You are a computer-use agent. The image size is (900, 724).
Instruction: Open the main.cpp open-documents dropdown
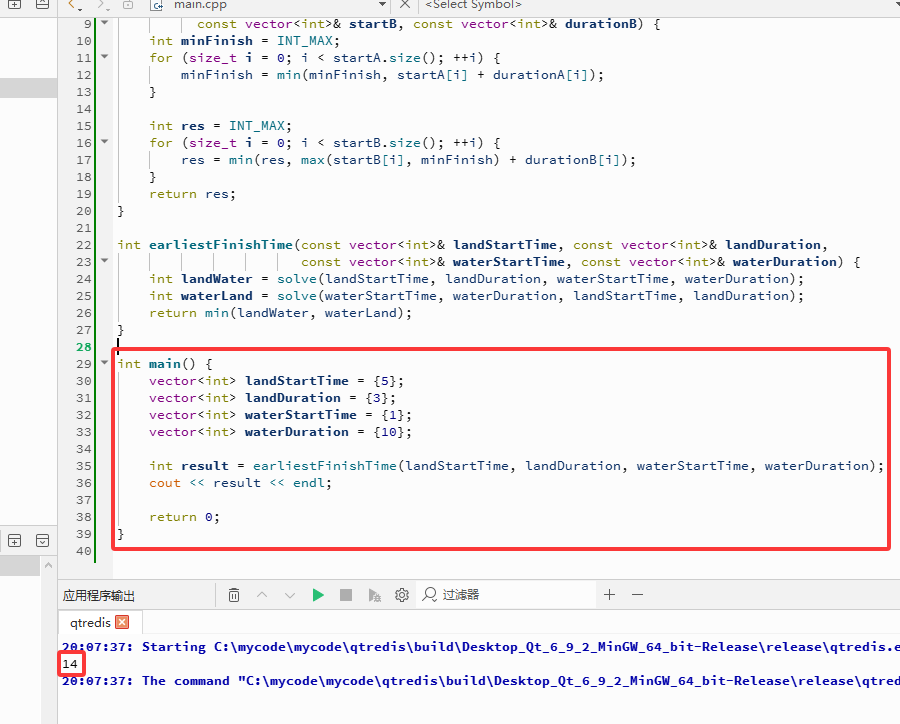tap(382, 4)
